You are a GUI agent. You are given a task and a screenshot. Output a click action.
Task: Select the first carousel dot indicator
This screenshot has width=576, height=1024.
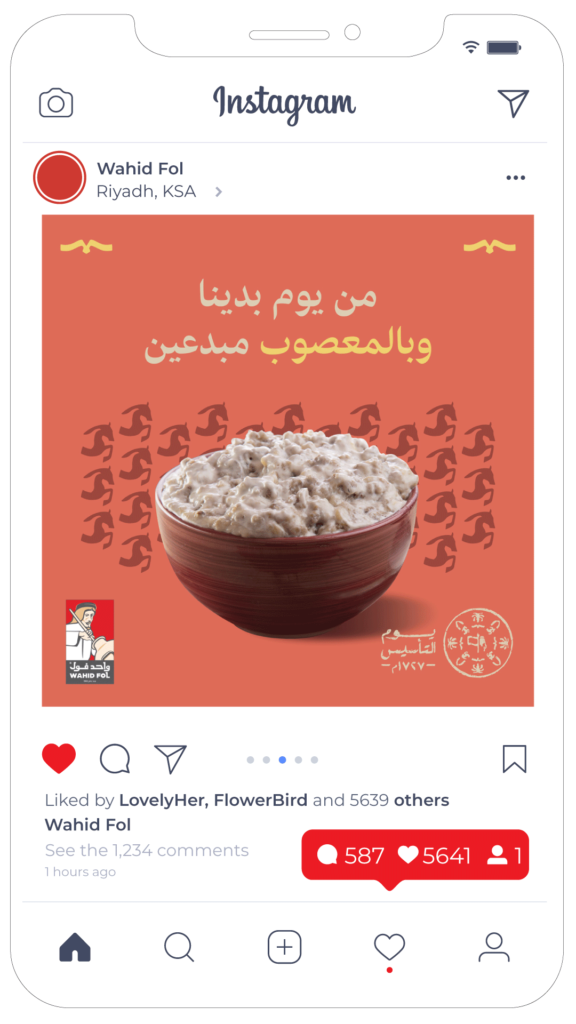click(250, 760)
